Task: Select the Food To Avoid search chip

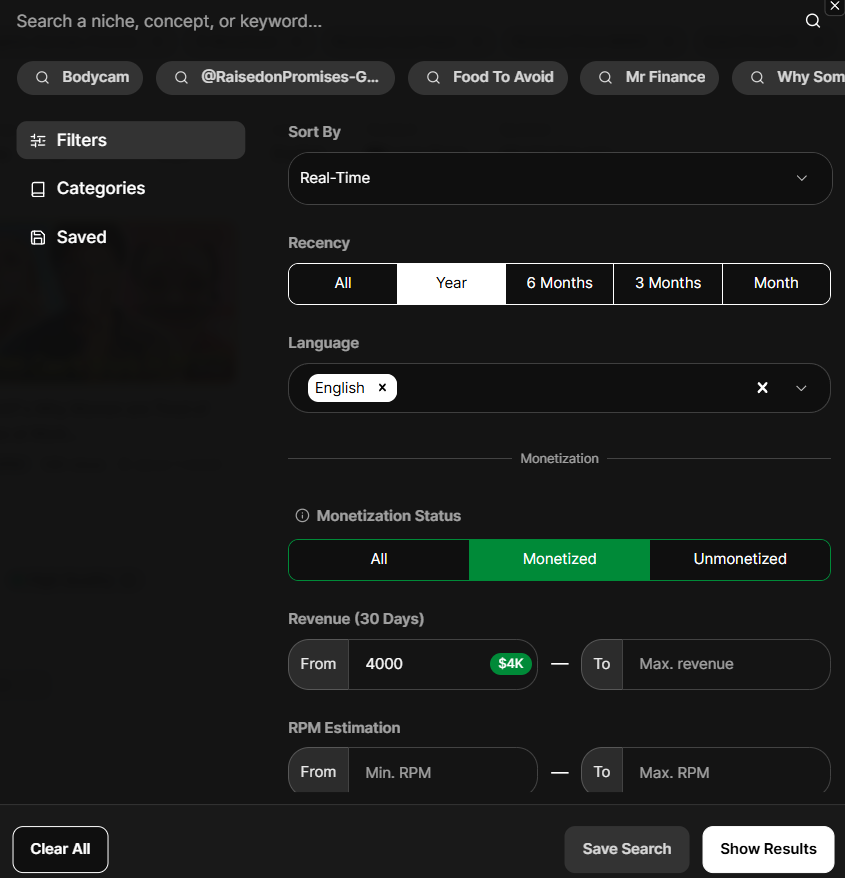Action: 488,77
